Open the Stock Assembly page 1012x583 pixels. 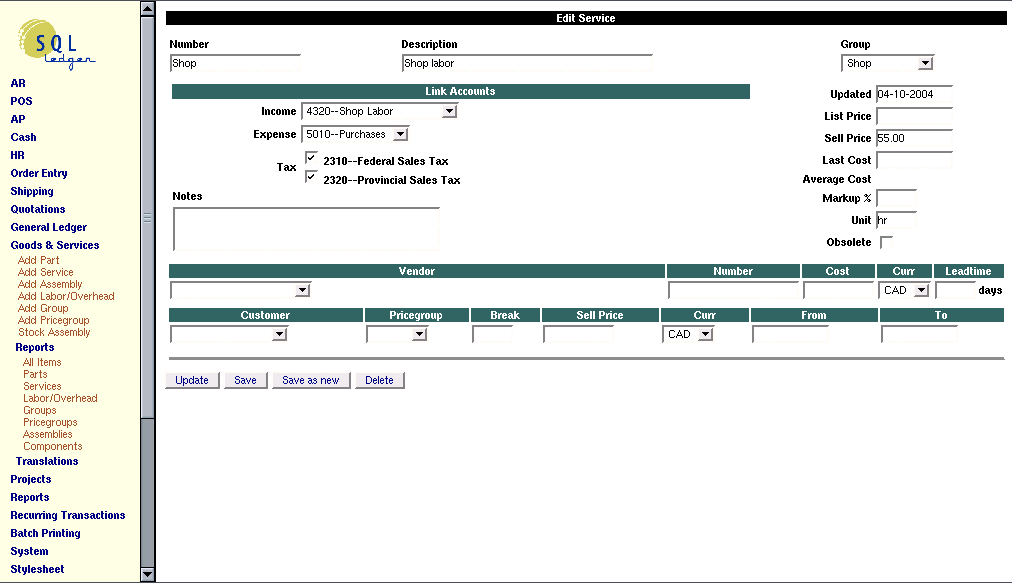tap(54, 332)
